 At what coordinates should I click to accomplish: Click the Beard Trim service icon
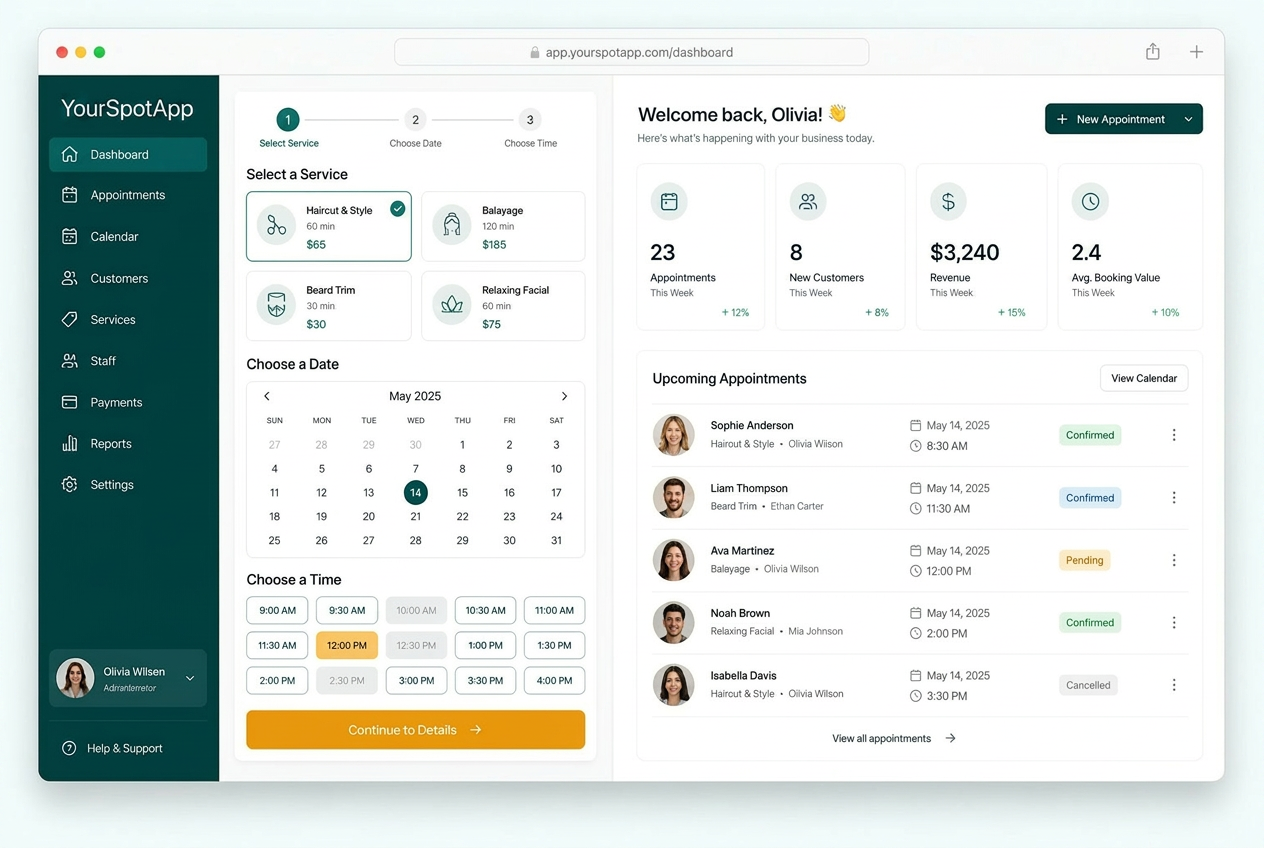pyautogui.click(x=276, y=305)
